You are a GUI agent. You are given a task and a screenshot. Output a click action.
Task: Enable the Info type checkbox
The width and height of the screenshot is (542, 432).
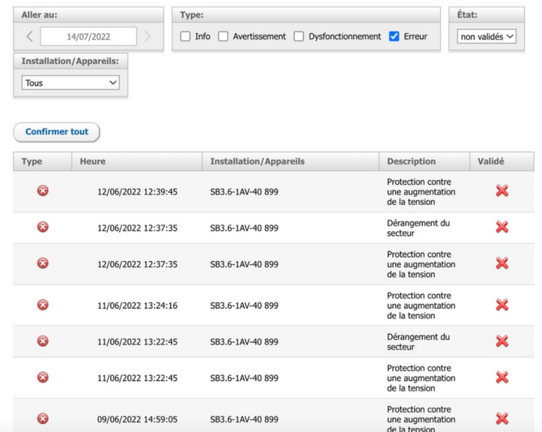(185, 36)
